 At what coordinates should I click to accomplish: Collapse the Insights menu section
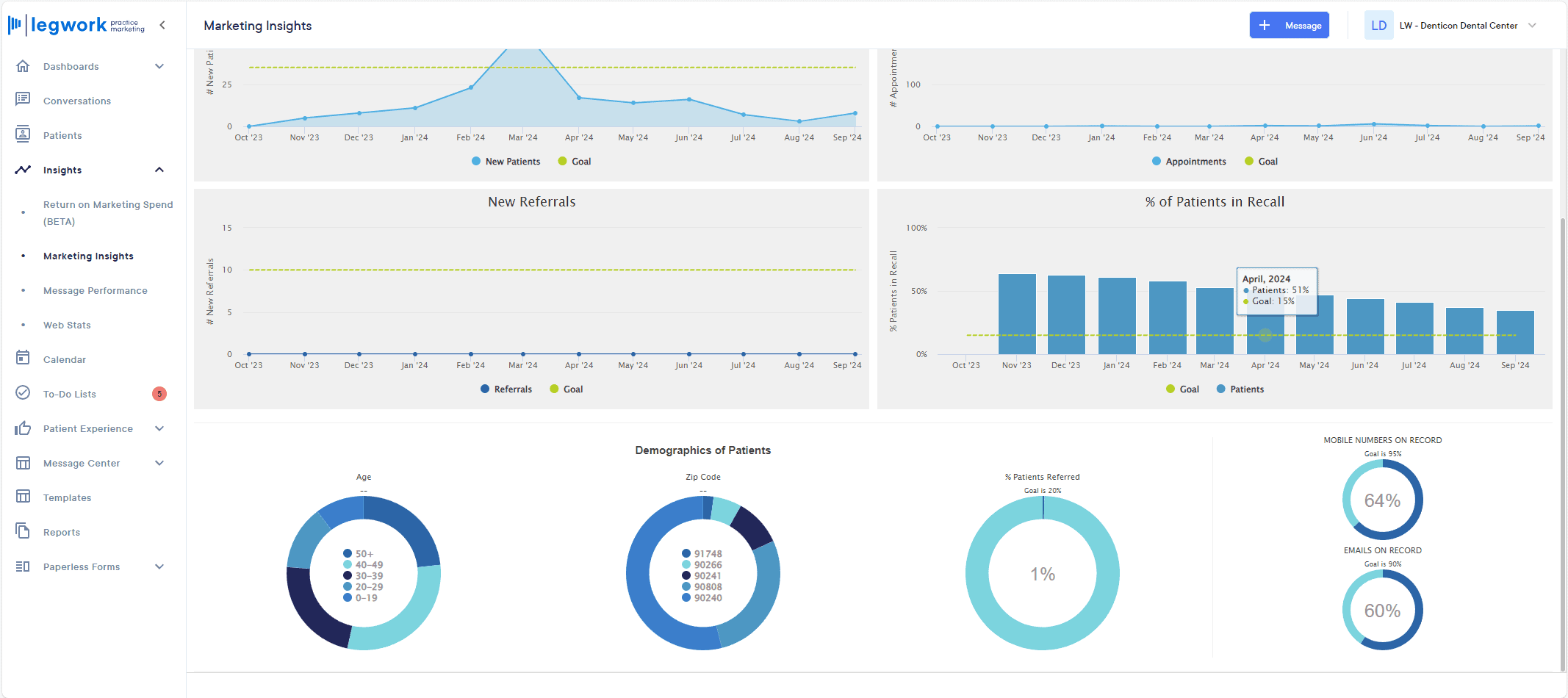(159, 170)
